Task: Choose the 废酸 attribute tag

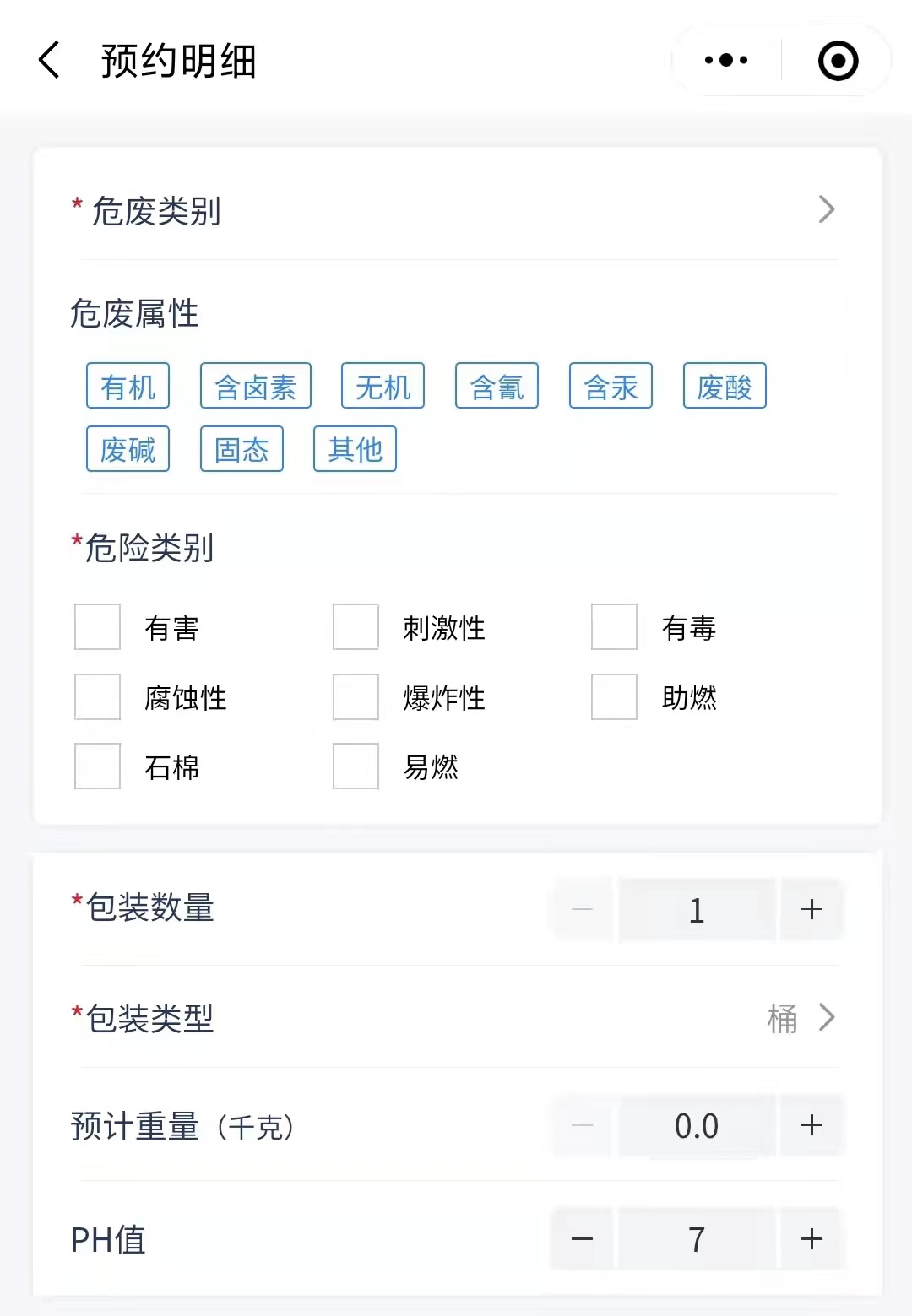Action: 725,387
